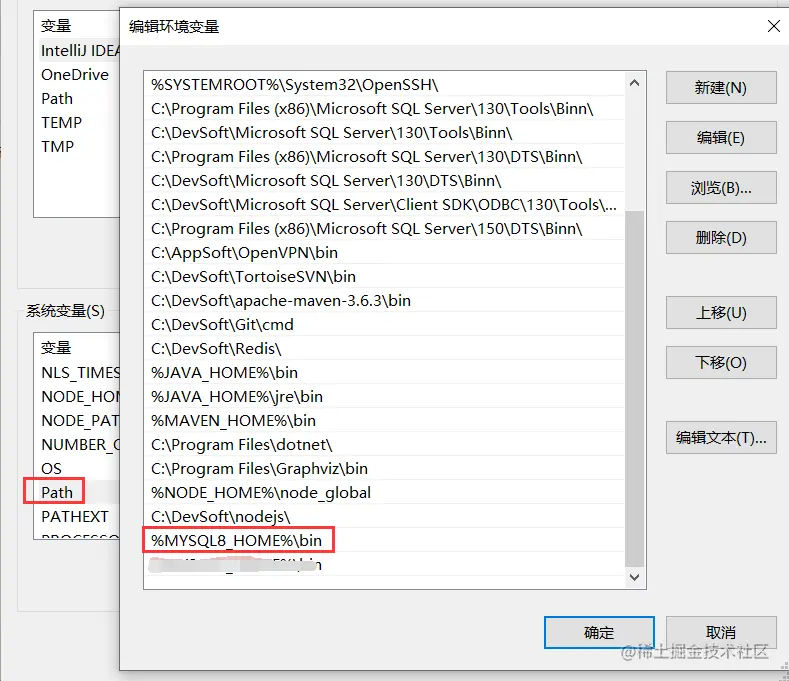Close the 编辑环境变量 dialog
789x681 pixels.
(773, 26)
